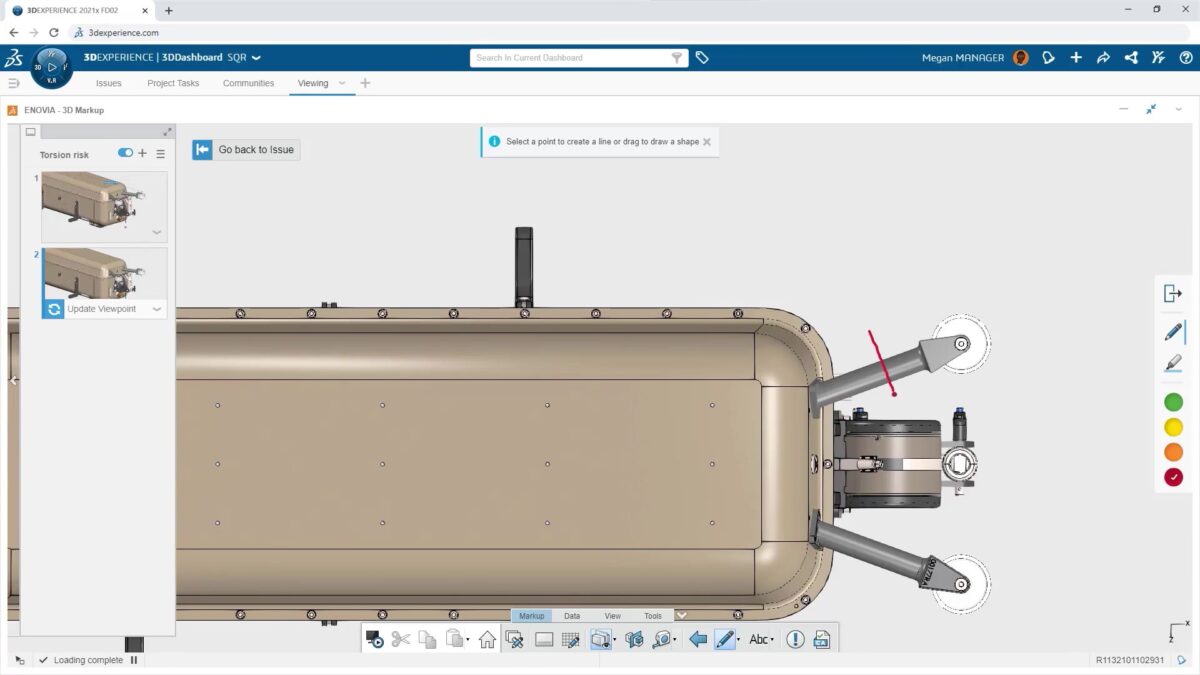The width and height of the screenshot is (1200, 675).
Task: Select slide 1 thumbnail in Torsion risk
Action: 104,207
